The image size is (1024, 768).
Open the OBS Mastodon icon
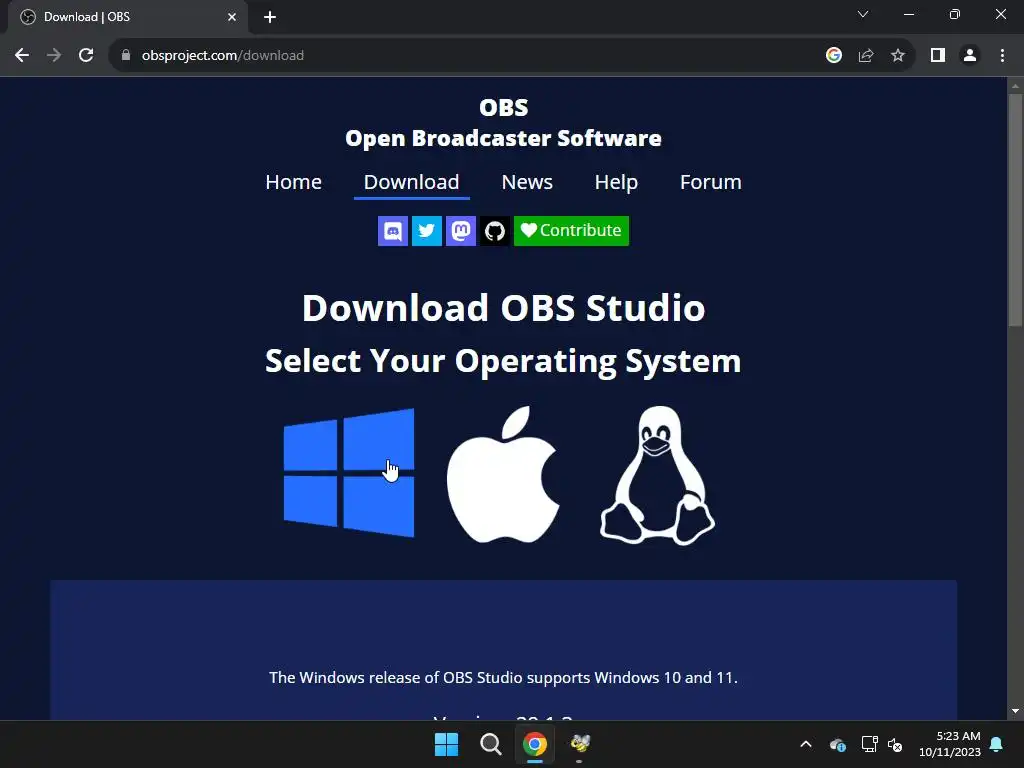[460, 231]
